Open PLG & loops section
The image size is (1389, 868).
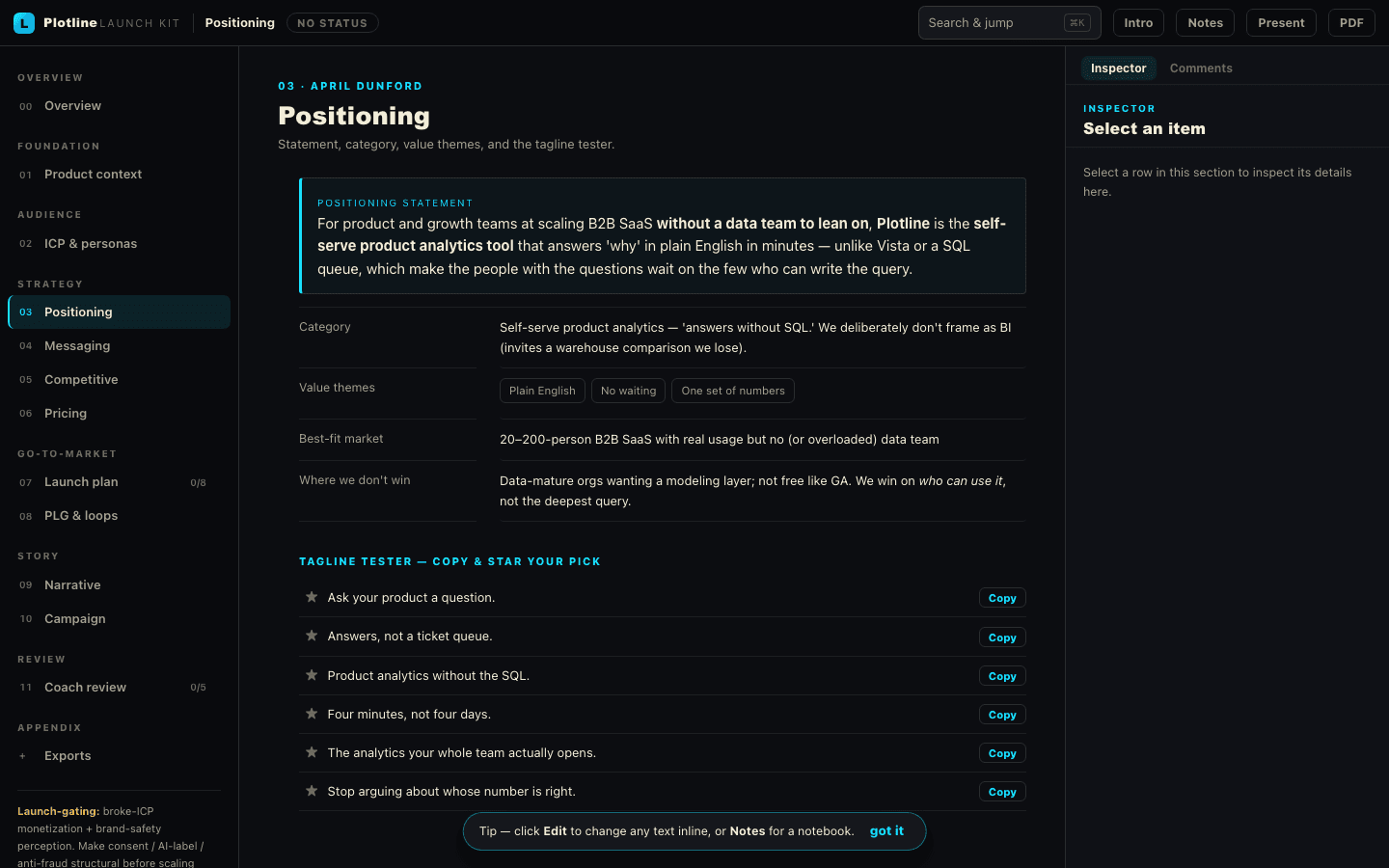119,516
